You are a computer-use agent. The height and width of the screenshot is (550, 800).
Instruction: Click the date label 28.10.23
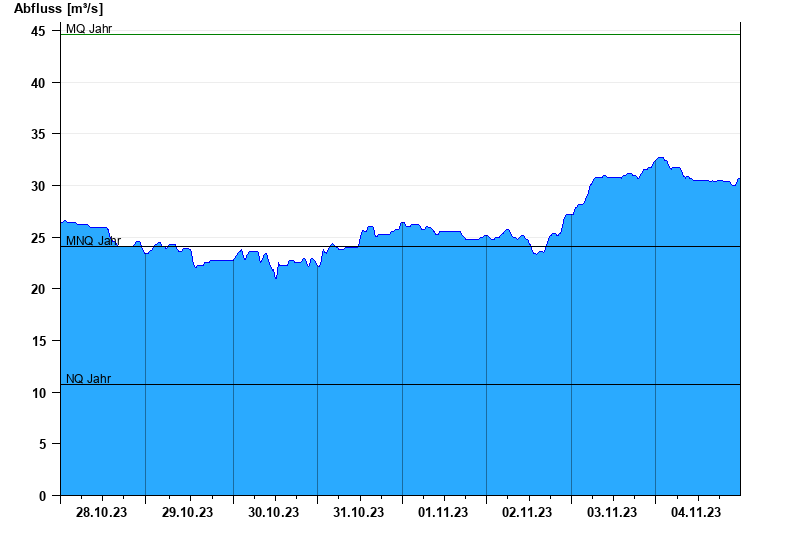point(102,513)
